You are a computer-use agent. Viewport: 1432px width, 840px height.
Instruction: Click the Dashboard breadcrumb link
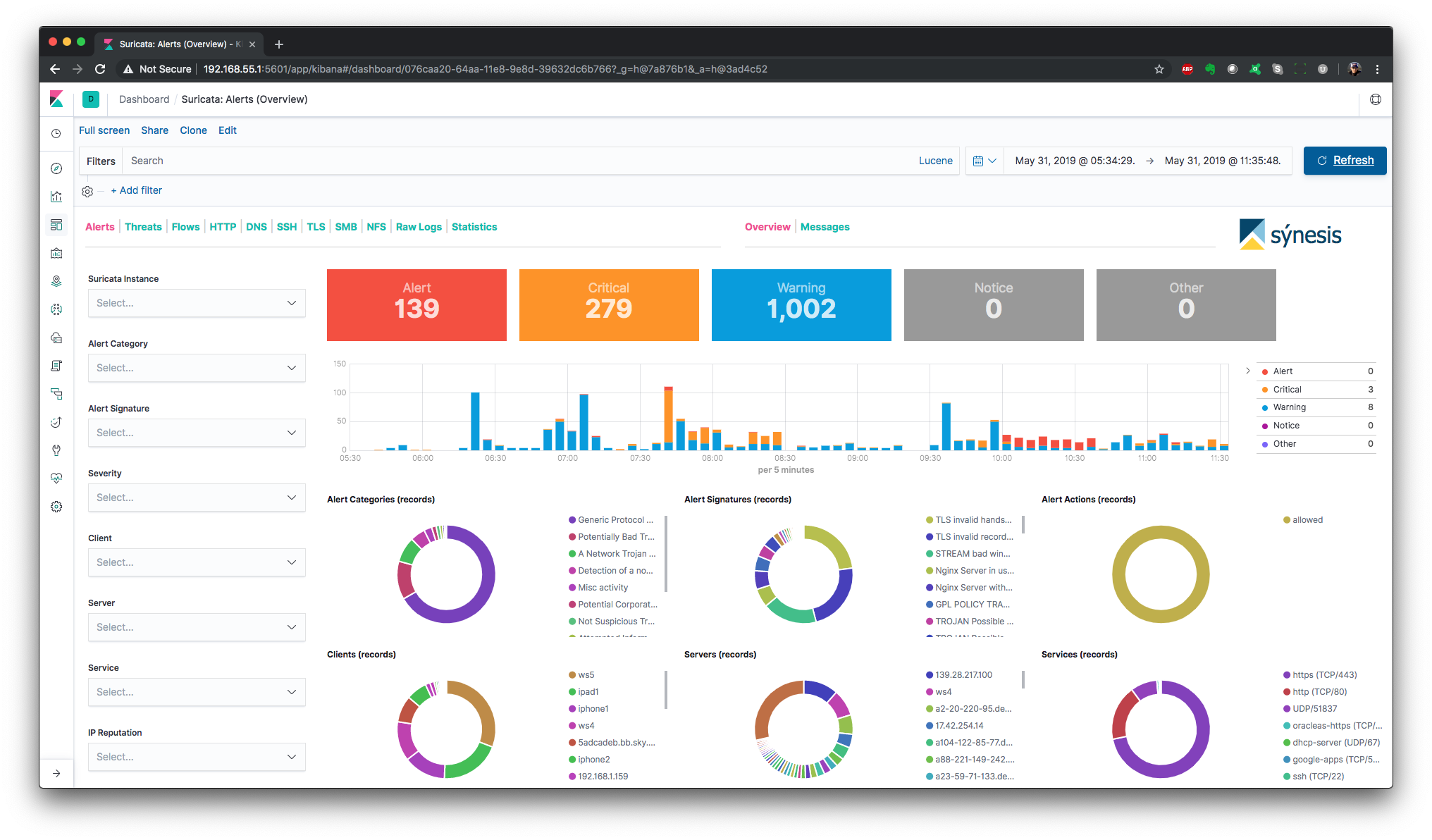pyautogui.click(x=144, y=99)
